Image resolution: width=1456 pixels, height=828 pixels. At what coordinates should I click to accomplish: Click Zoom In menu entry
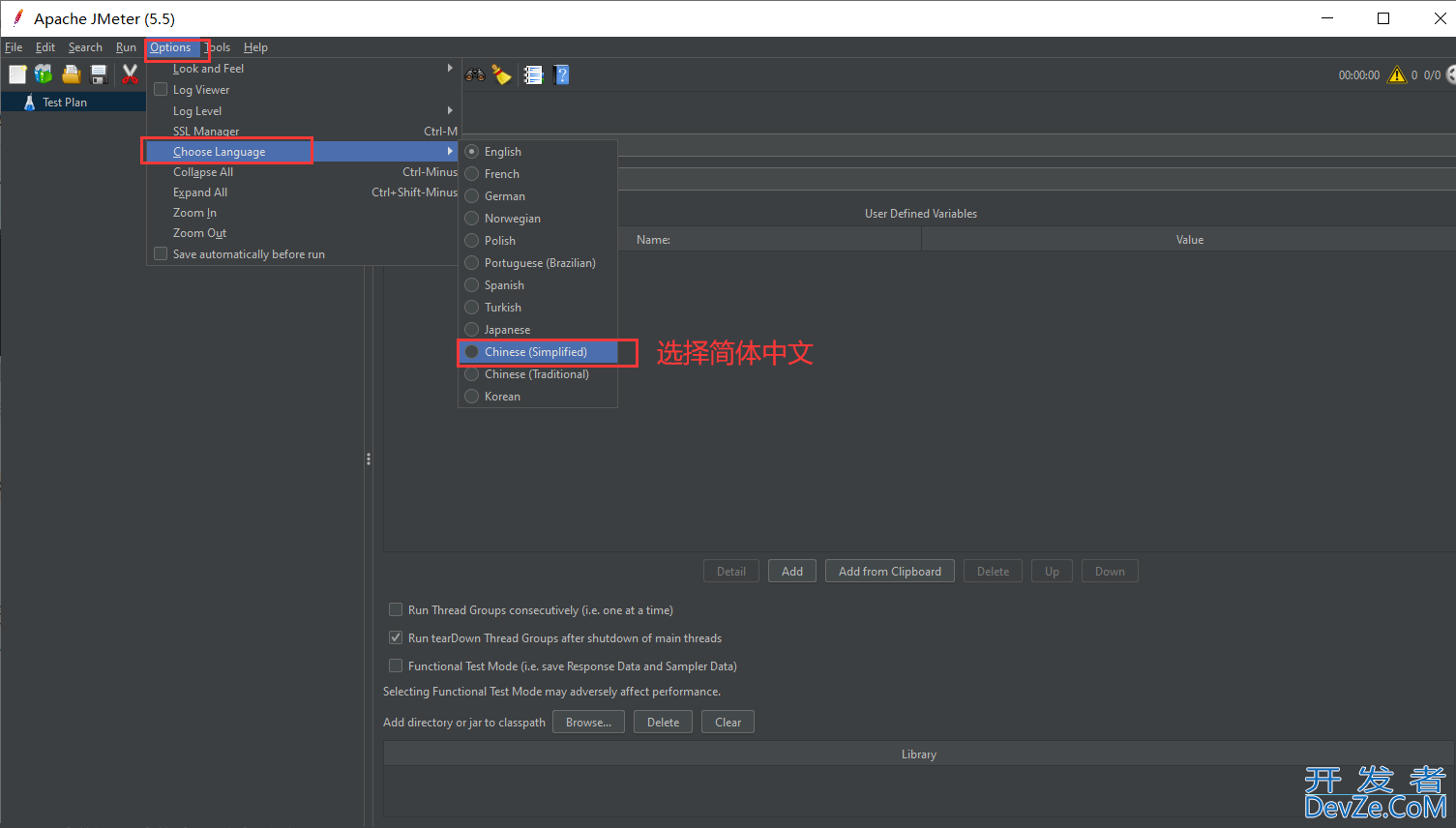coord(302,212)
